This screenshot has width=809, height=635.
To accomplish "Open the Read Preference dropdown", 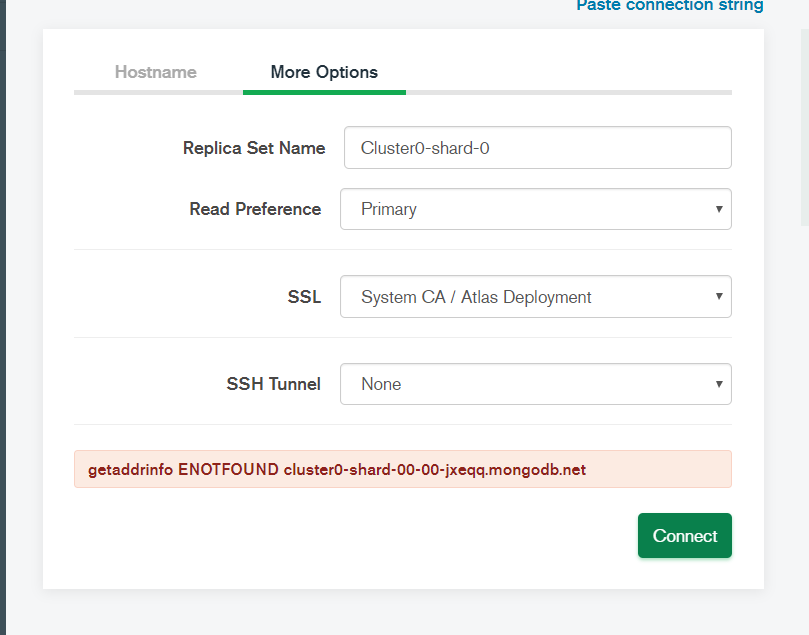I will pyautogui.click(x=535, y=209).
